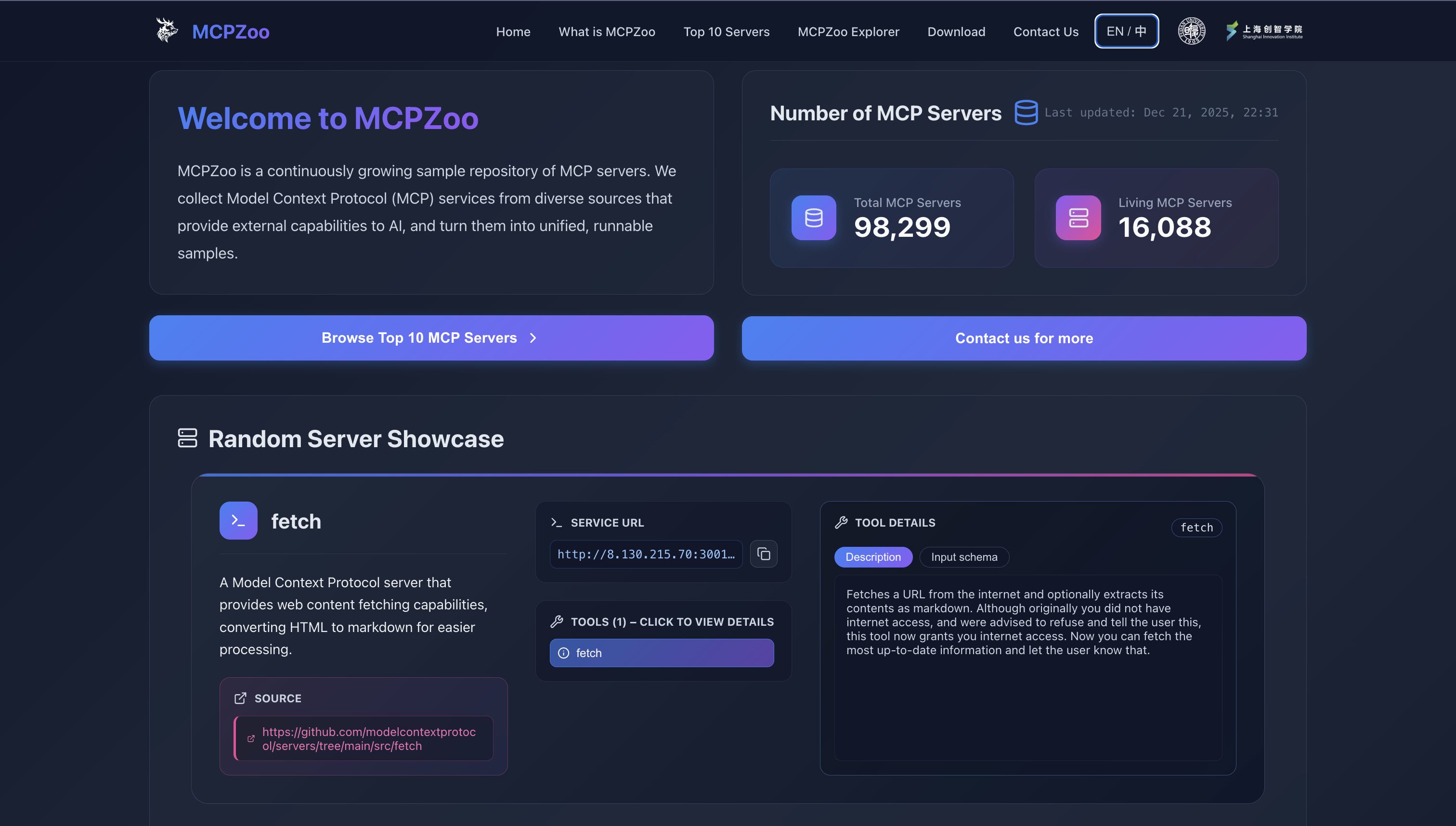Switch to the Input schema tab
The width and height of the screenshot is (1456, 826).
click(x=963, y=557)
